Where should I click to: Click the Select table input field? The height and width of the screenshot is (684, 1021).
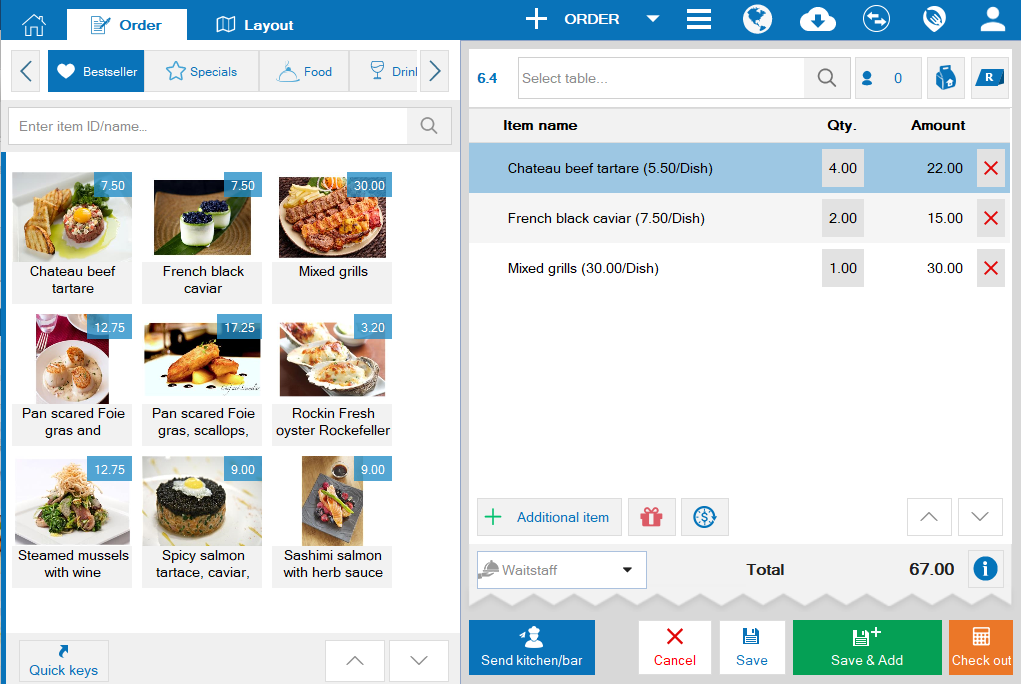point(661,78)
